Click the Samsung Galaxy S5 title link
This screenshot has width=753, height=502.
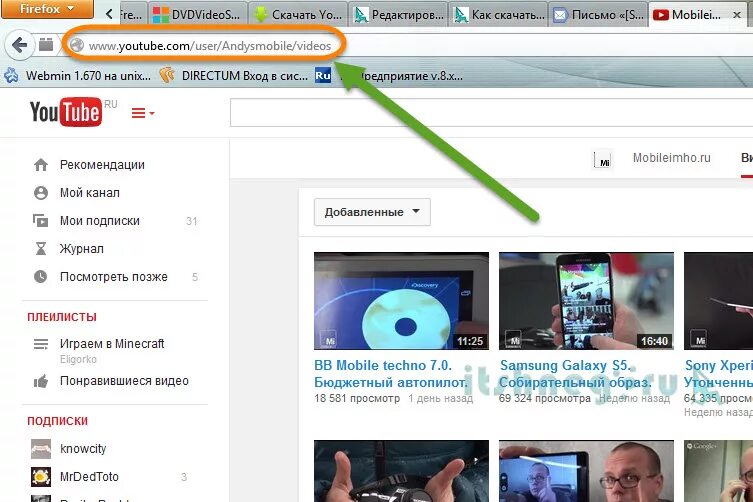[575, 374]
